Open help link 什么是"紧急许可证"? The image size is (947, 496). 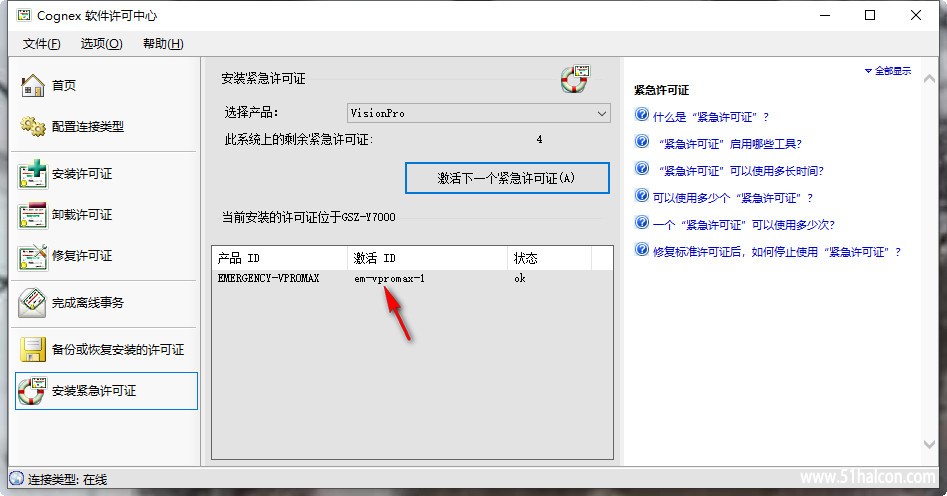(710, 117)
